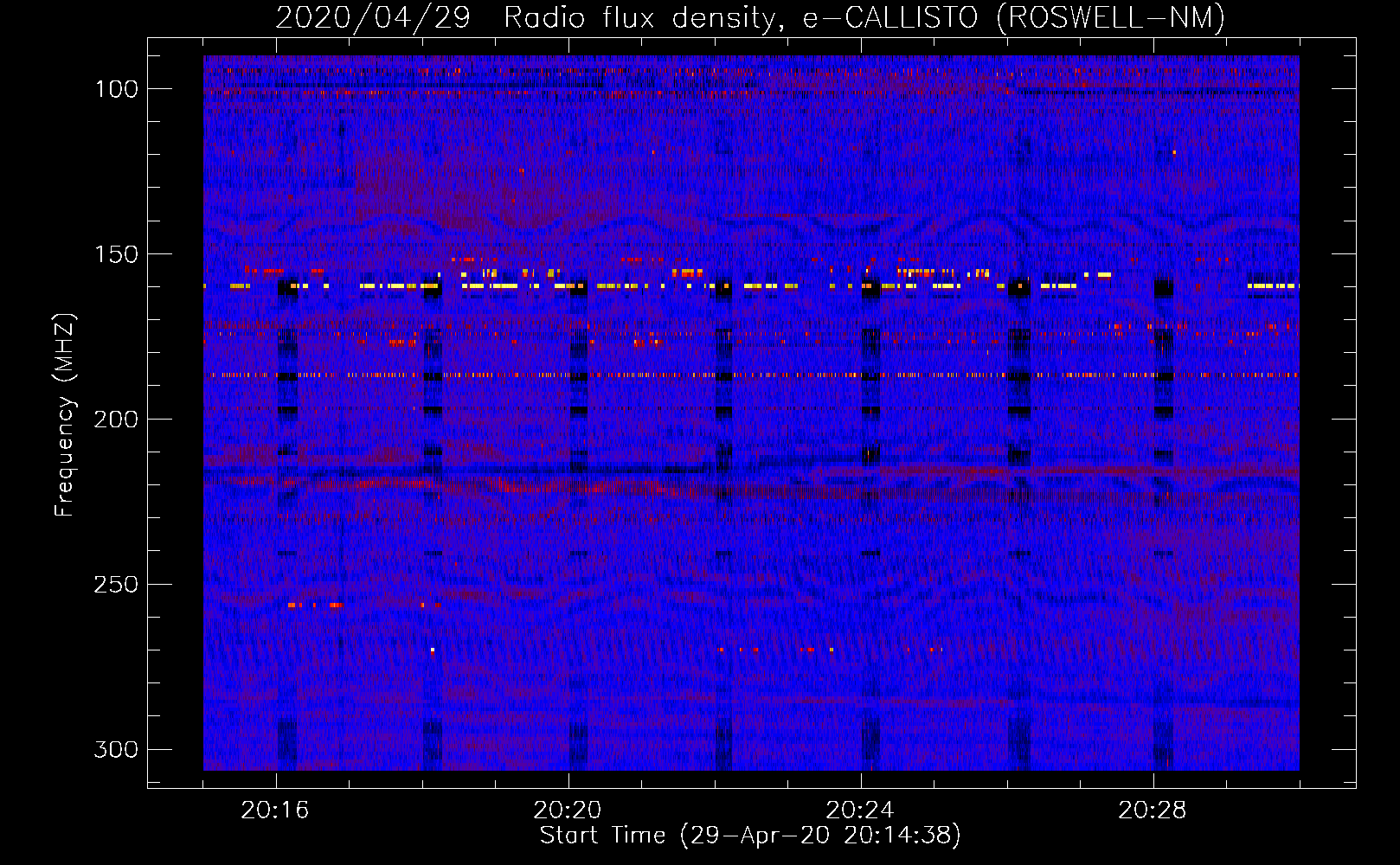This screenshot has height=865, width=1400.
Task: Click the 20:24 time tick label
Action: pyautogui.click(x=860, y=811)
